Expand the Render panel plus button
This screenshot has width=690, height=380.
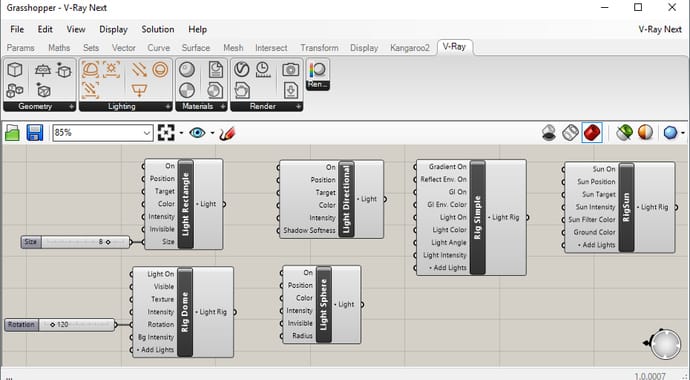(298, 106)
